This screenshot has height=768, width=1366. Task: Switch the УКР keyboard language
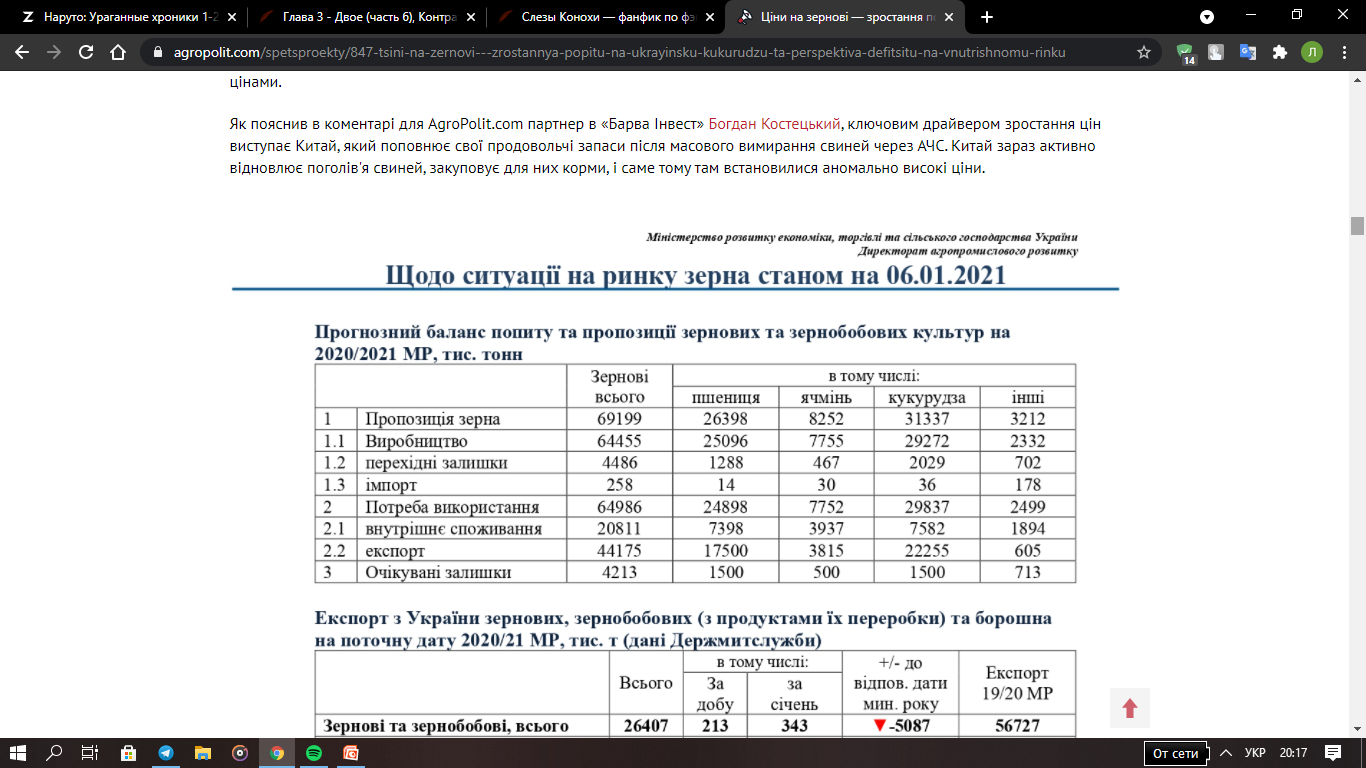pyautogui.click(x=1255, y=753)
